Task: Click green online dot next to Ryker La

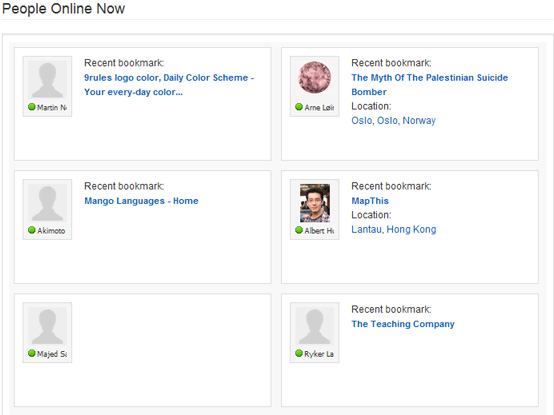Action: click(299, 353)
